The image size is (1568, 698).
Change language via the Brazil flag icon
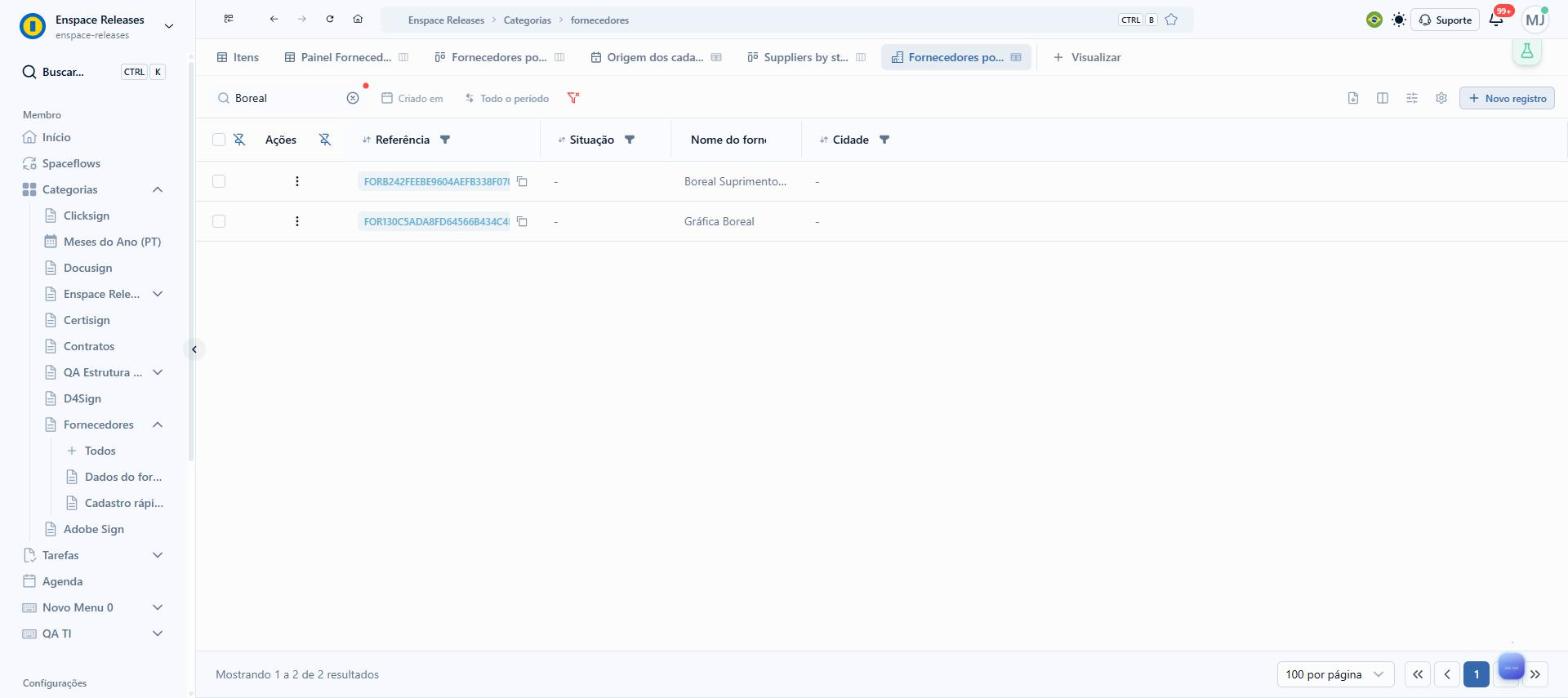pos(1374,19)
